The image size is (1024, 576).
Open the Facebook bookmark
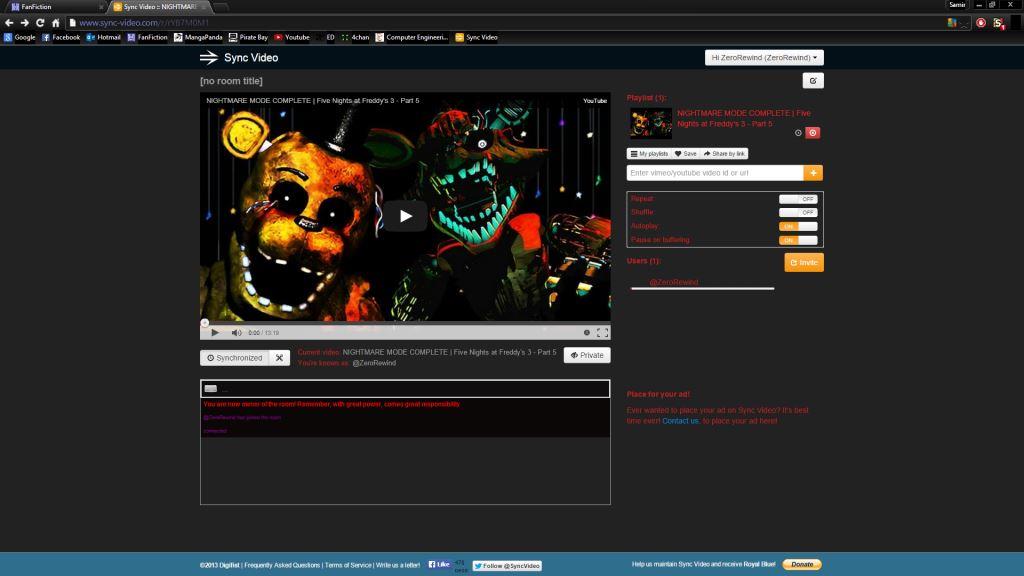61,37
